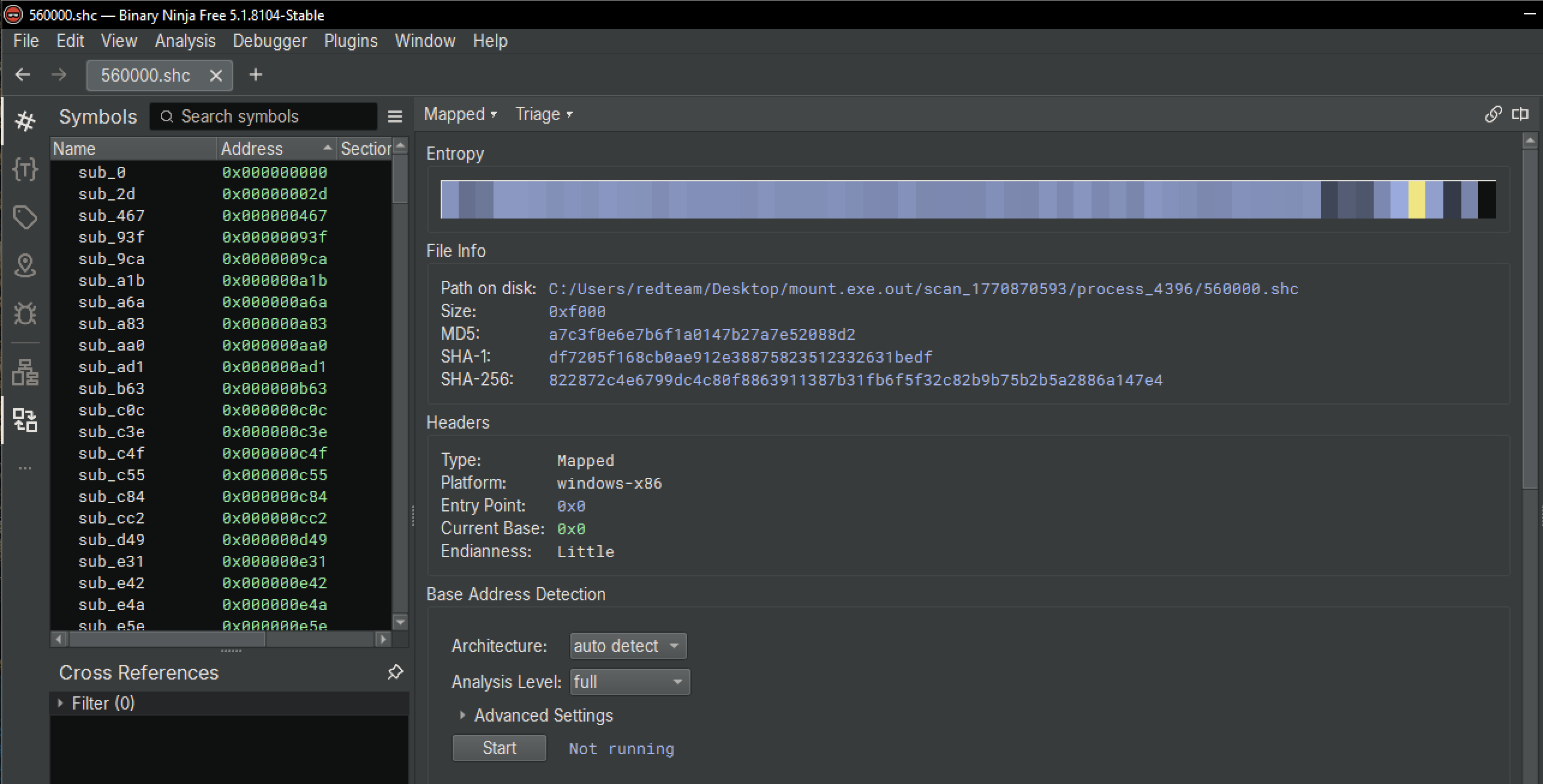The width and height of the screenshot is (1543, 784).
Task: Open the Mapped view type dropdown
Action: (460, 114)
